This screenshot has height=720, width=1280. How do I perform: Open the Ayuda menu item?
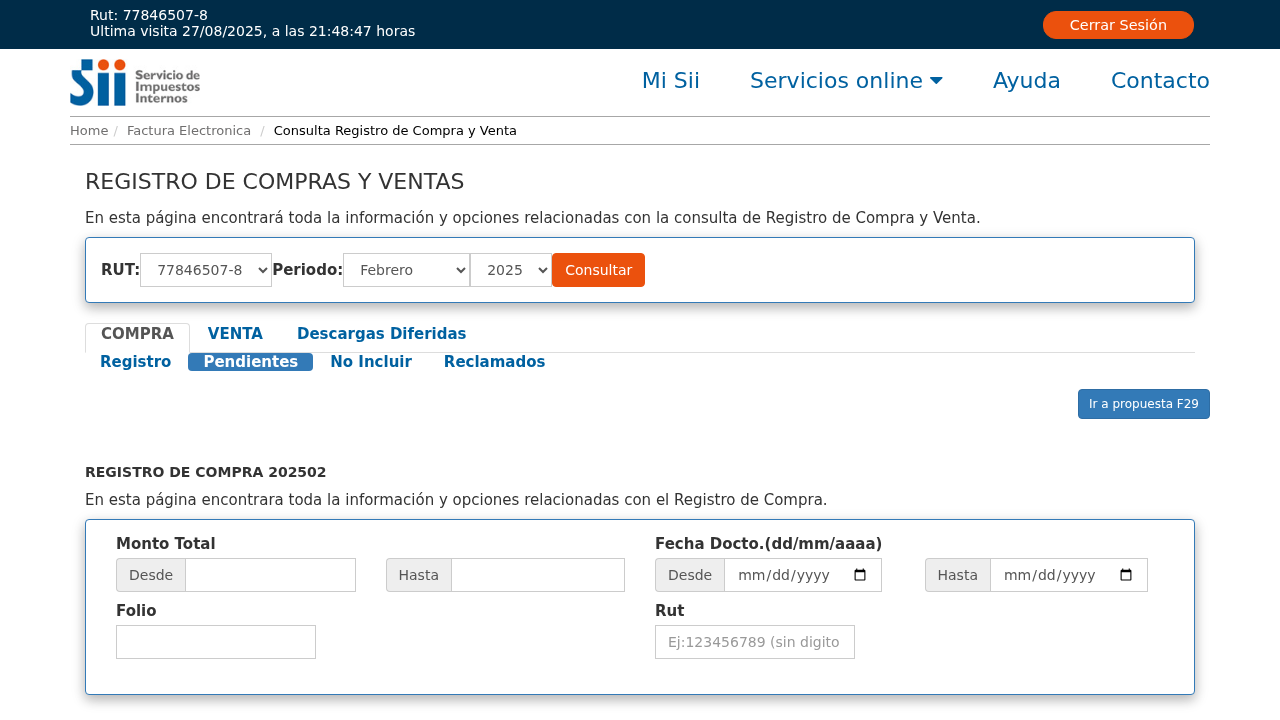tap(1026, 81)
